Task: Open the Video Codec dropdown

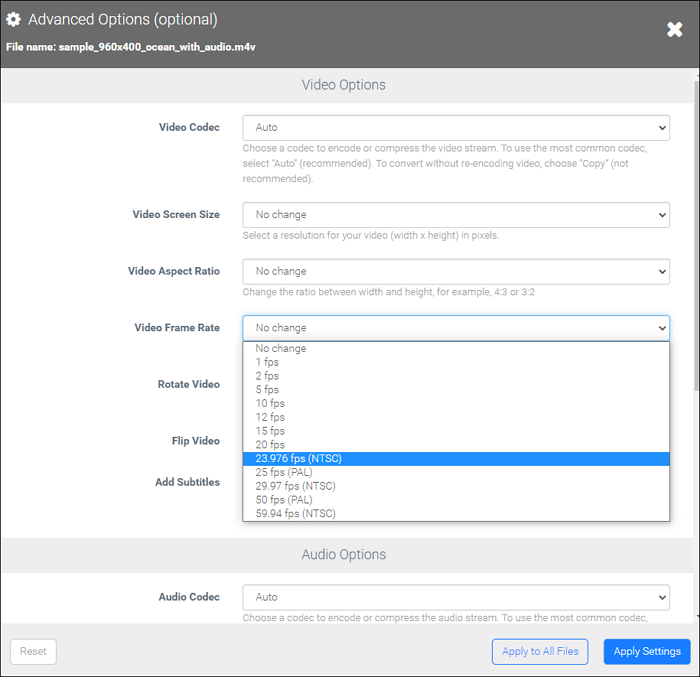Action: click(x=455, y=128)
